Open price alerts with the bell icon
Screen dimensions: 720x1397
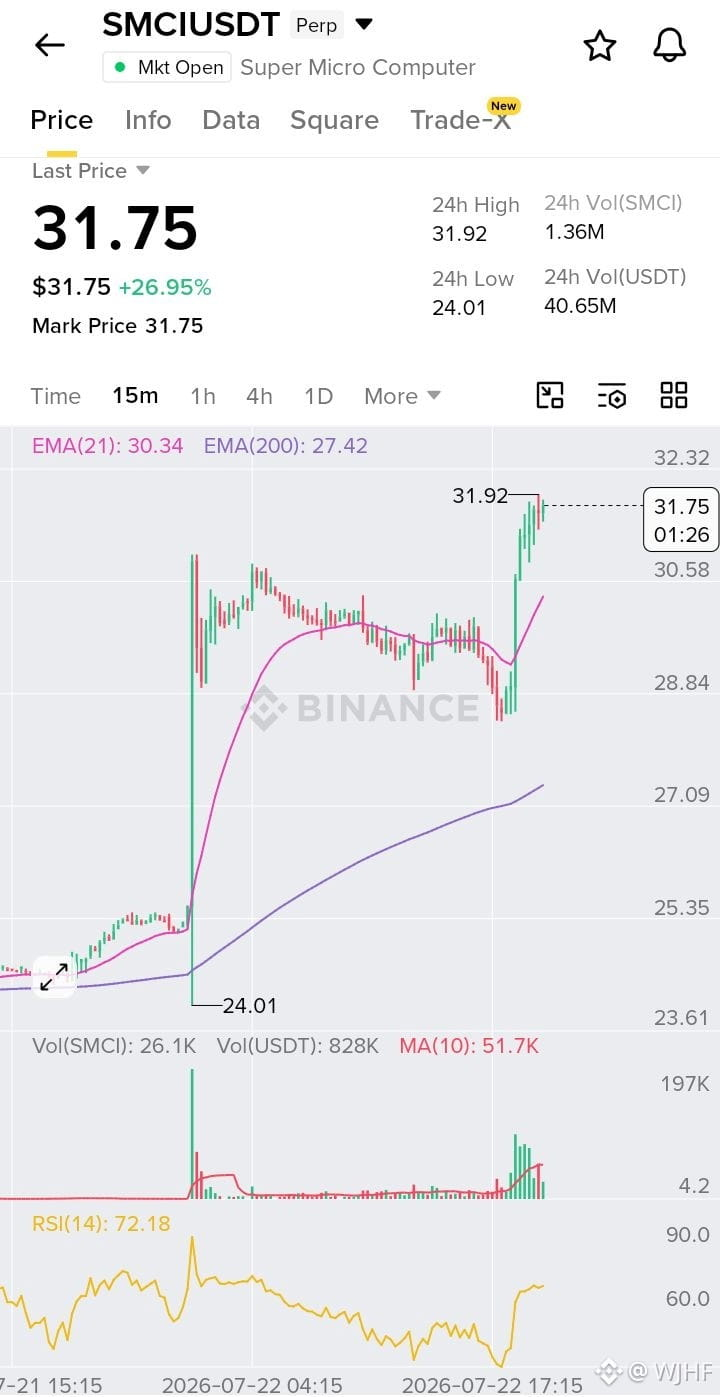coord(669,45)
